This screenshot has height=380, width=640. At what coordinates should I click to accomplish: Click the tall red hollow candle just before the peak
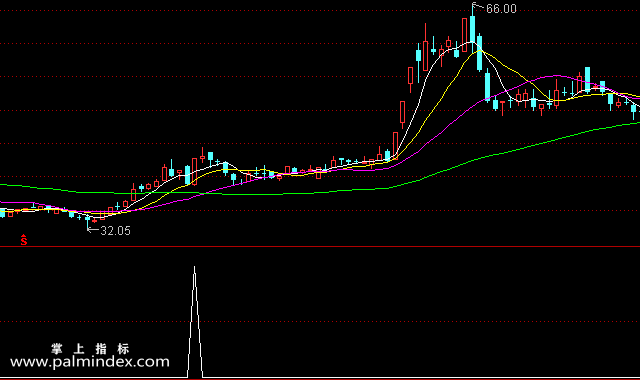464,35
